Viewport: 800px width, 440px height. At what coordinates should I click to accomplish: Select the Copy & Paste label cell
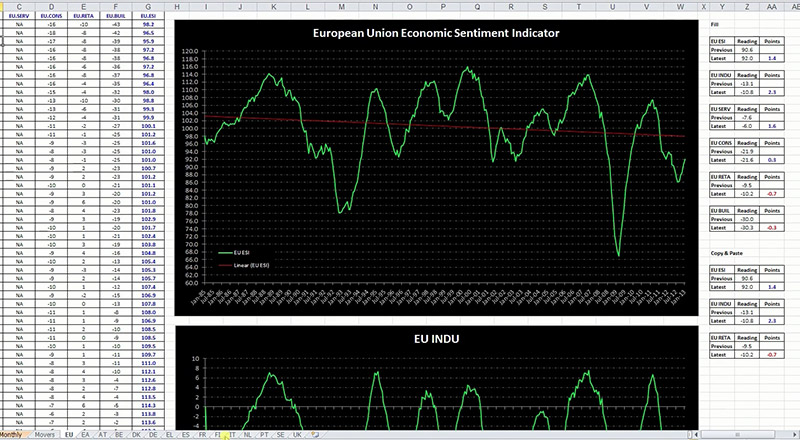pos(727,253)
